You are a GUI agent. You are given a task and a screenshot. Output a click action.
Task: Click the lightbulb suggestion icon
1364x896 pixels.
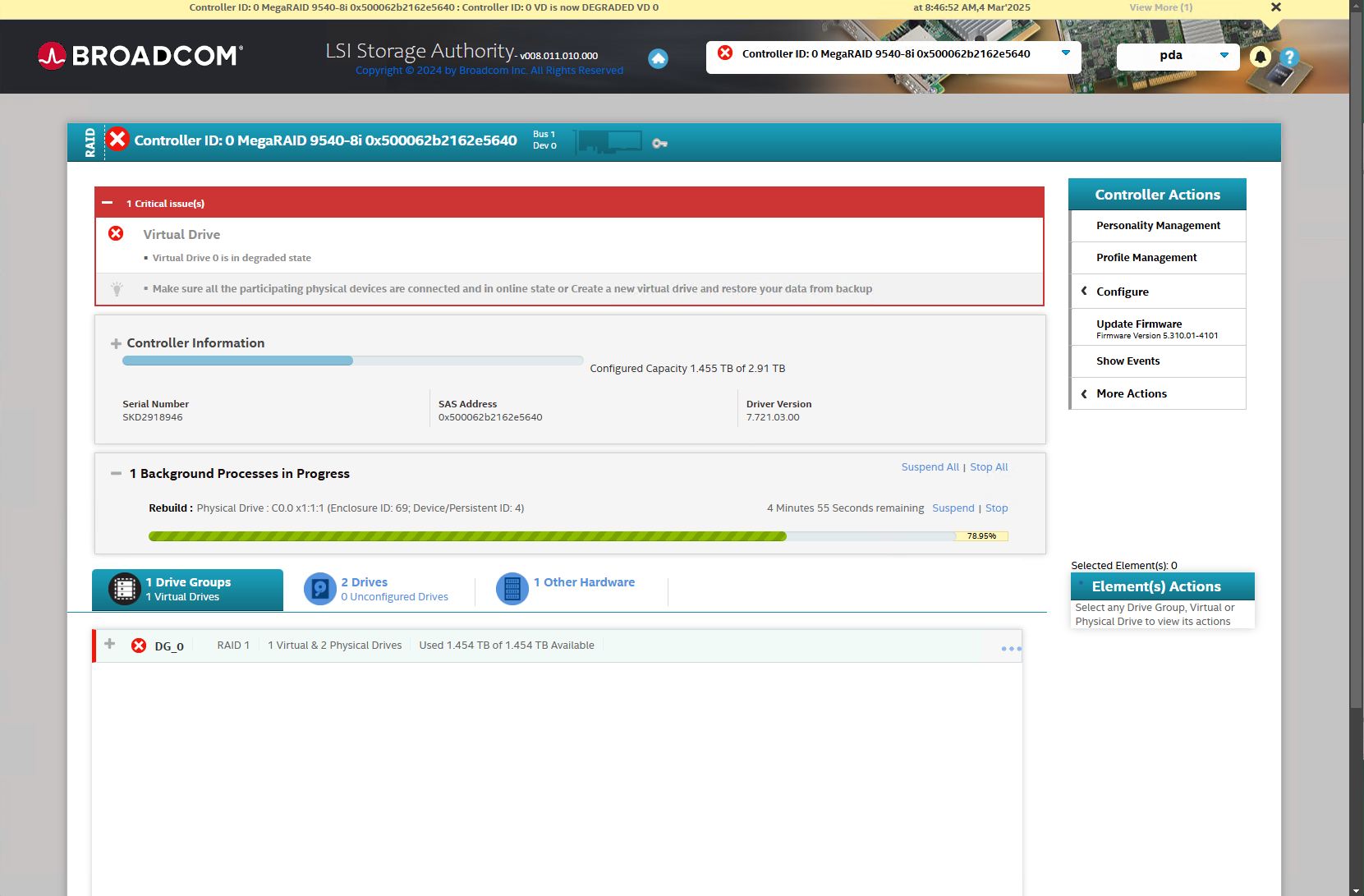click(x=117, y=289)
